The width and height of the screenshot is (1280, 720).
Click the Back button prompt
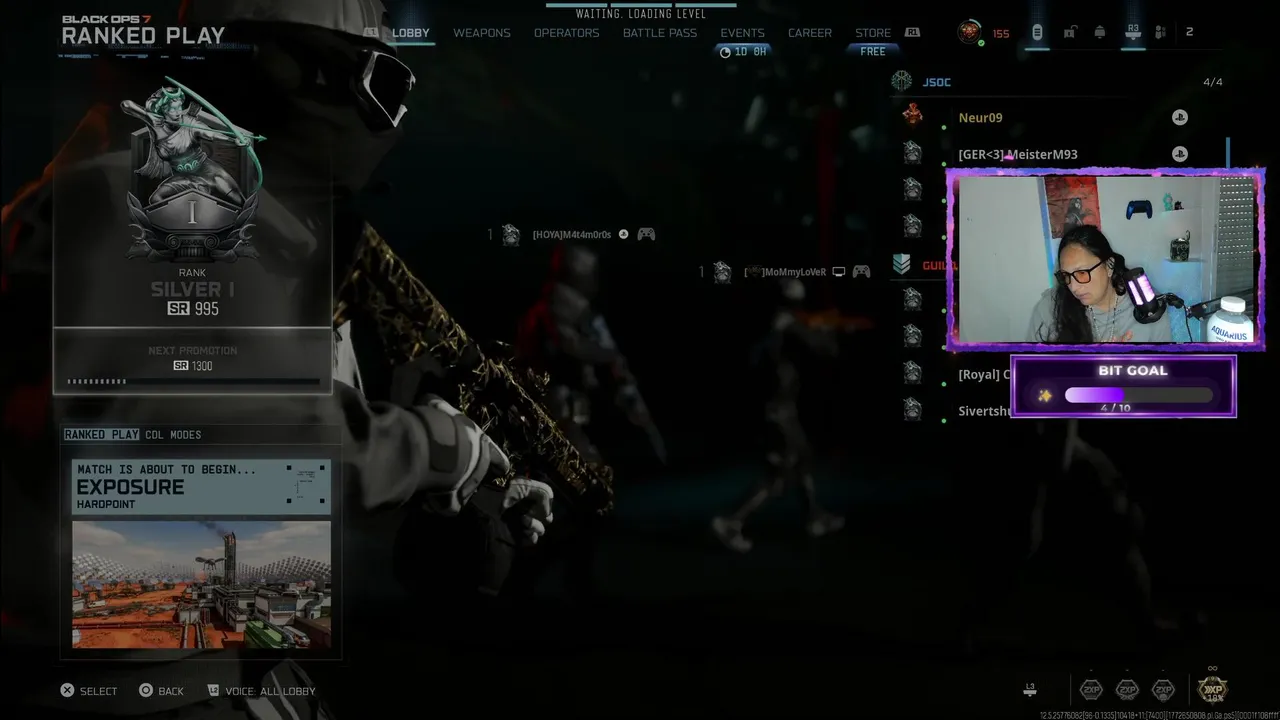click(x=161, y=691)
